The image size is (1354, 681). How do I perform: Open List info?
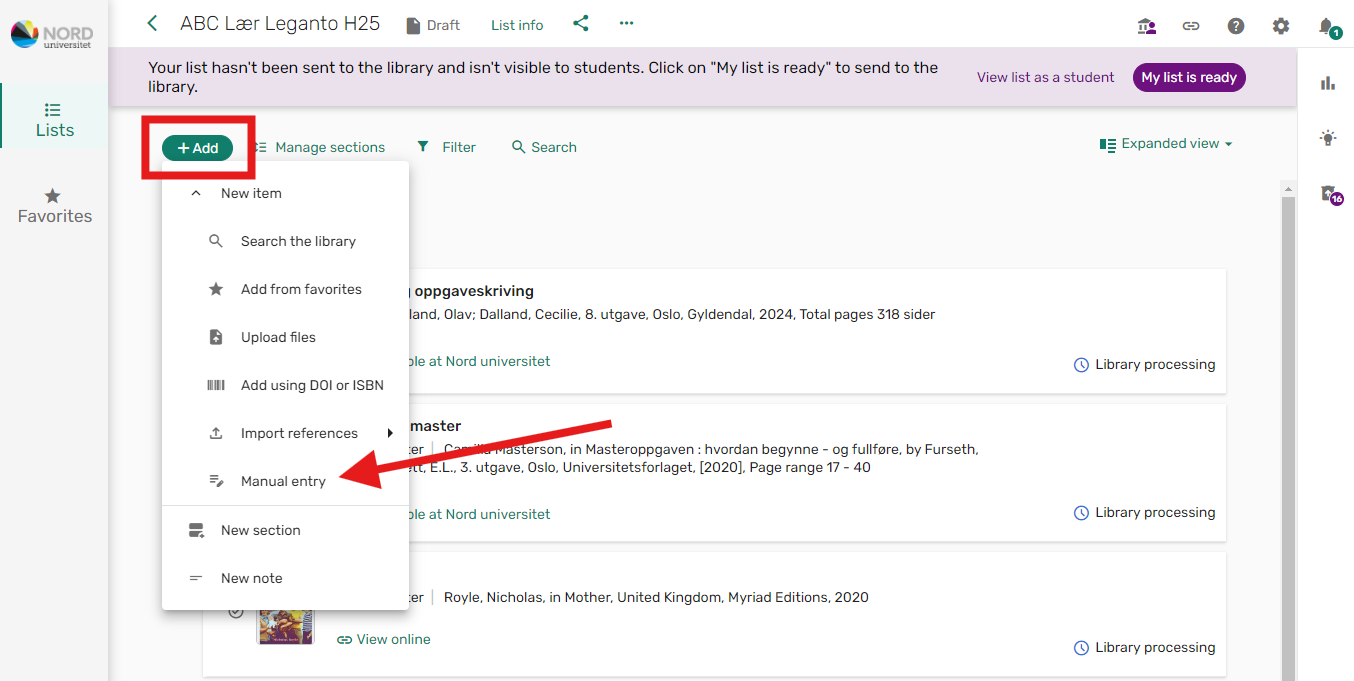517,25
